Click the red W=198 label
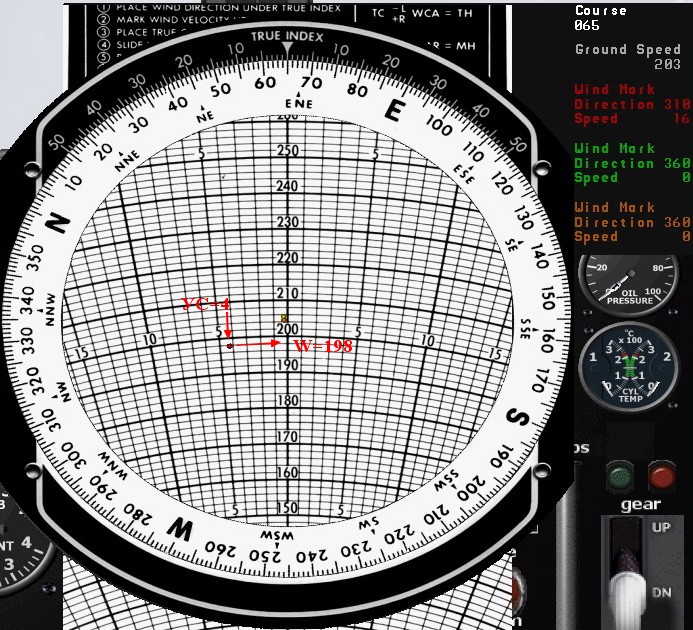Screen dimensions: 693x630 click(323, 345)
